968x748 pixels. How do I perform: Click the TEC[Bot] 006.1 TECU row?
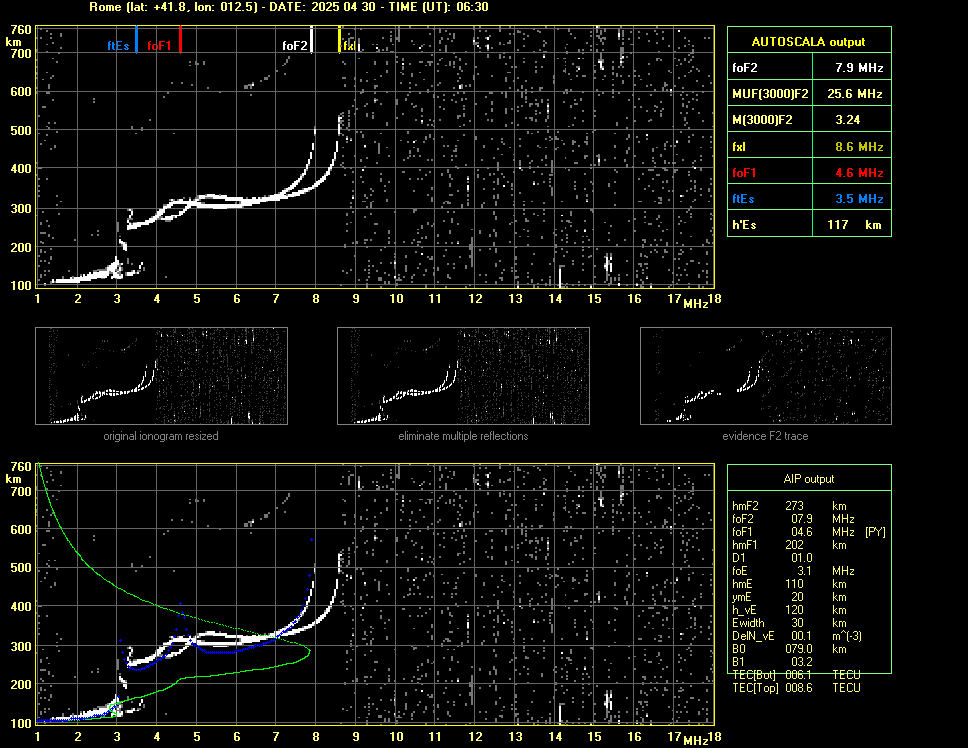(x=796, y=675)
